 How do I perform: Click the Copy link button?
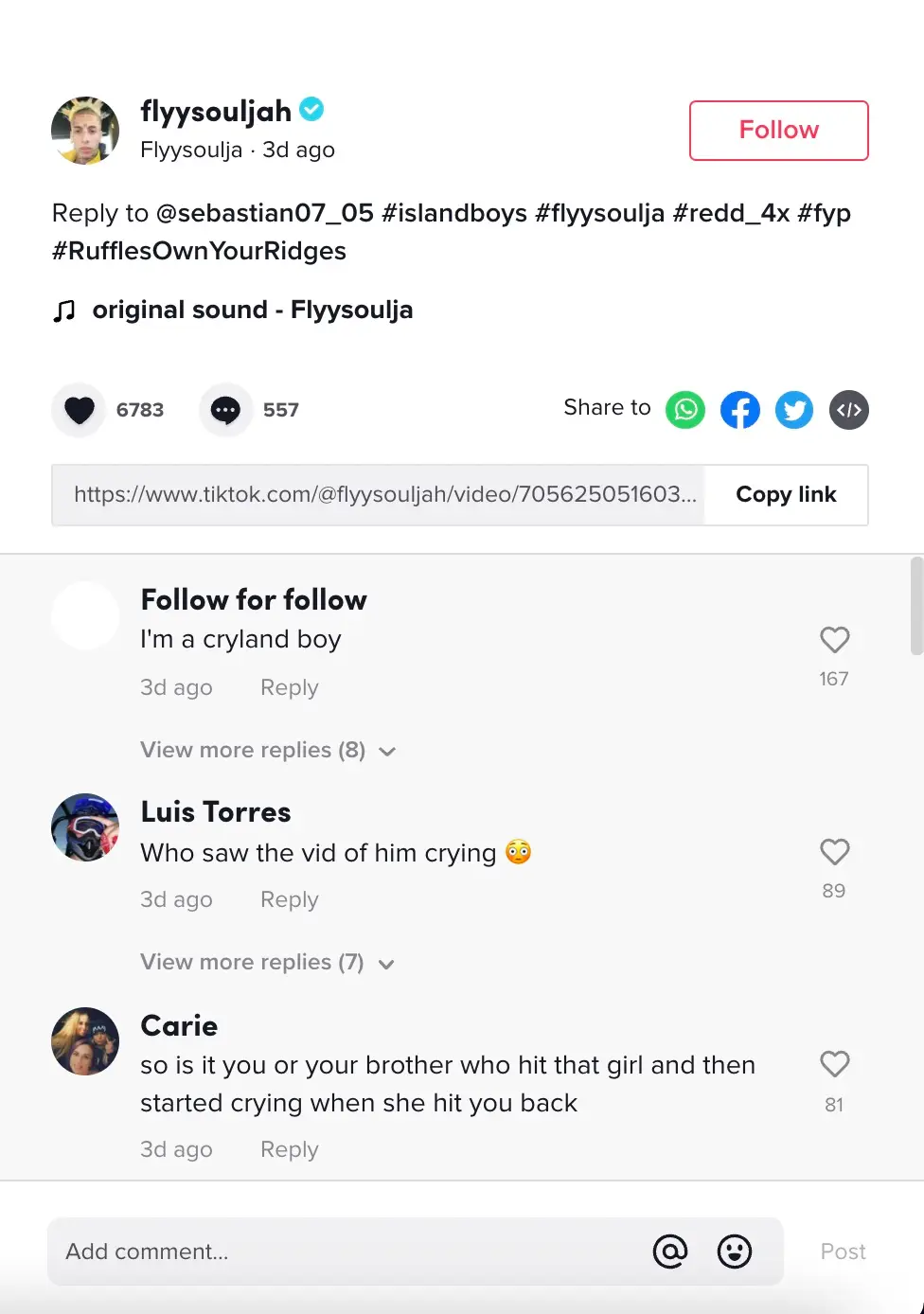(786, 494)
